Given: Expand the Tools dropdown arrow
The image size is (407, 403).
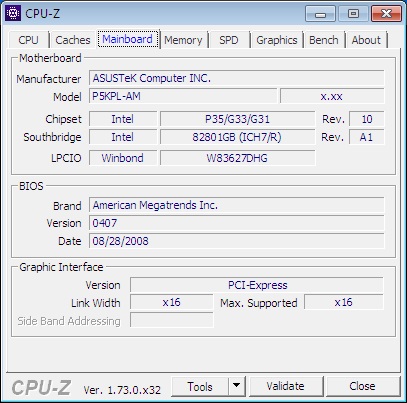Looking at the screenshot, I should click(237, 387).
